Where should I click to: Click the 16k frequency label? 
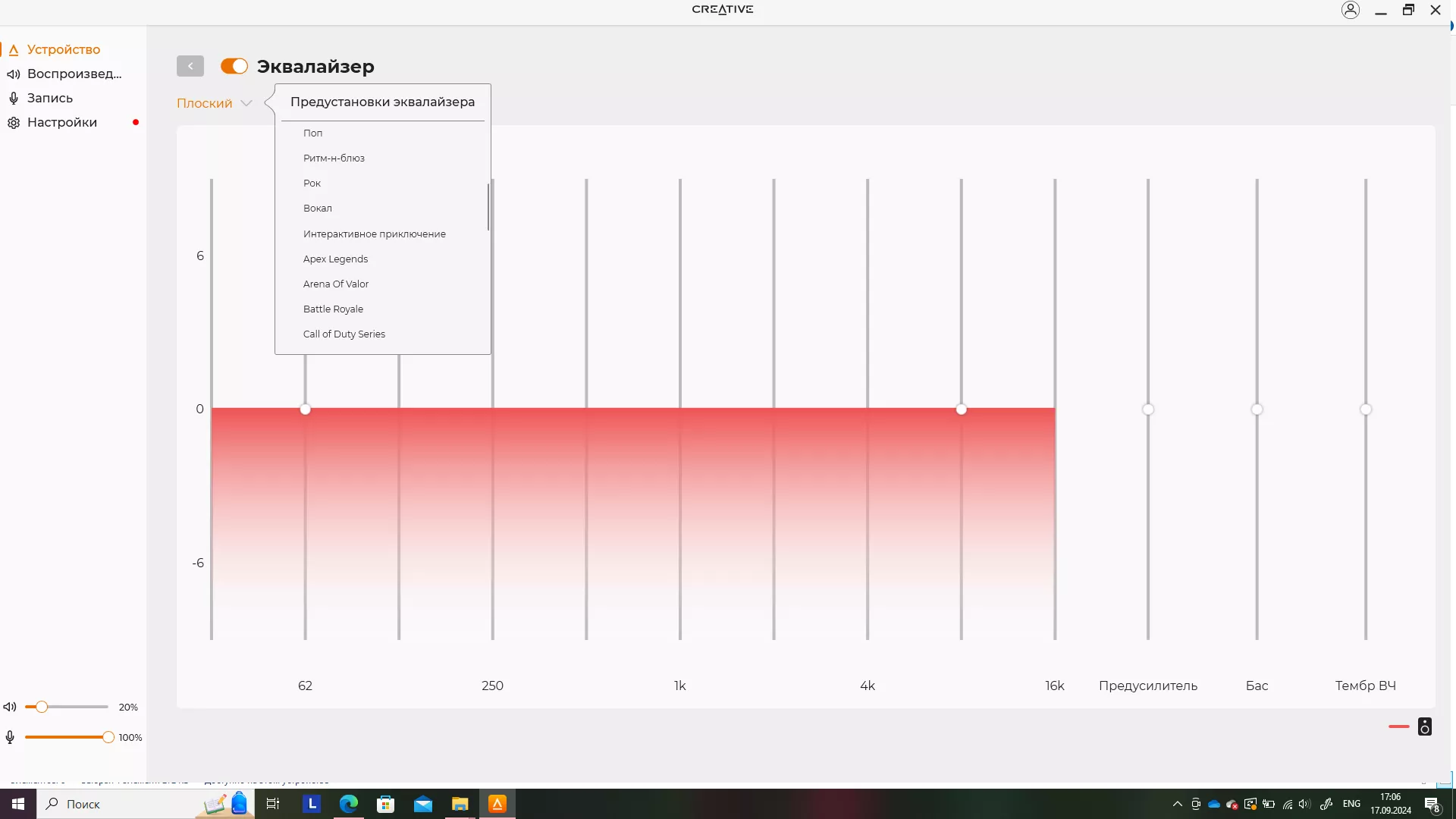pos(1054,686)
